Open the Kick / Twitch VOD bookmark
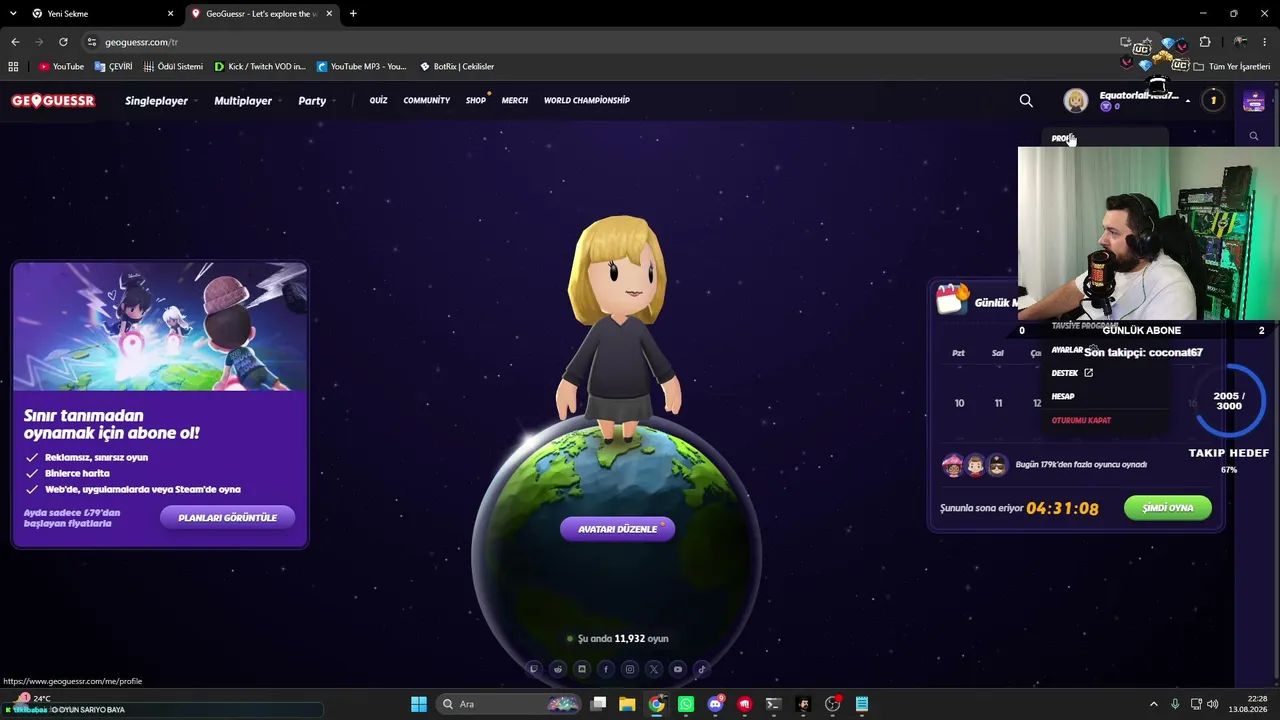The image size is (1280, 720). pos(260,66)
